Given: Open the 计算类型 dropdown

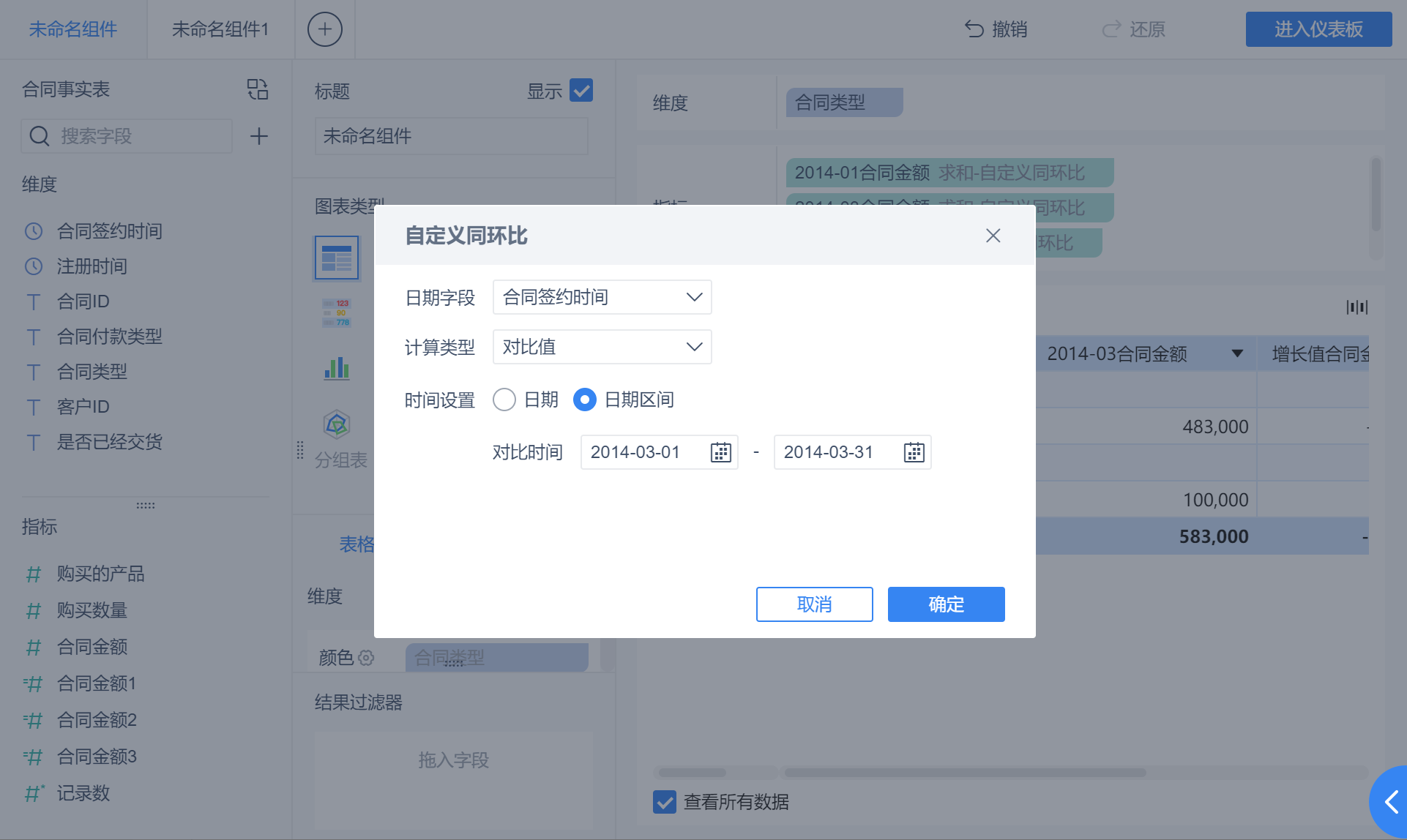Looking at the screenshot, I should pyautogui.click(x=602, y=347).
